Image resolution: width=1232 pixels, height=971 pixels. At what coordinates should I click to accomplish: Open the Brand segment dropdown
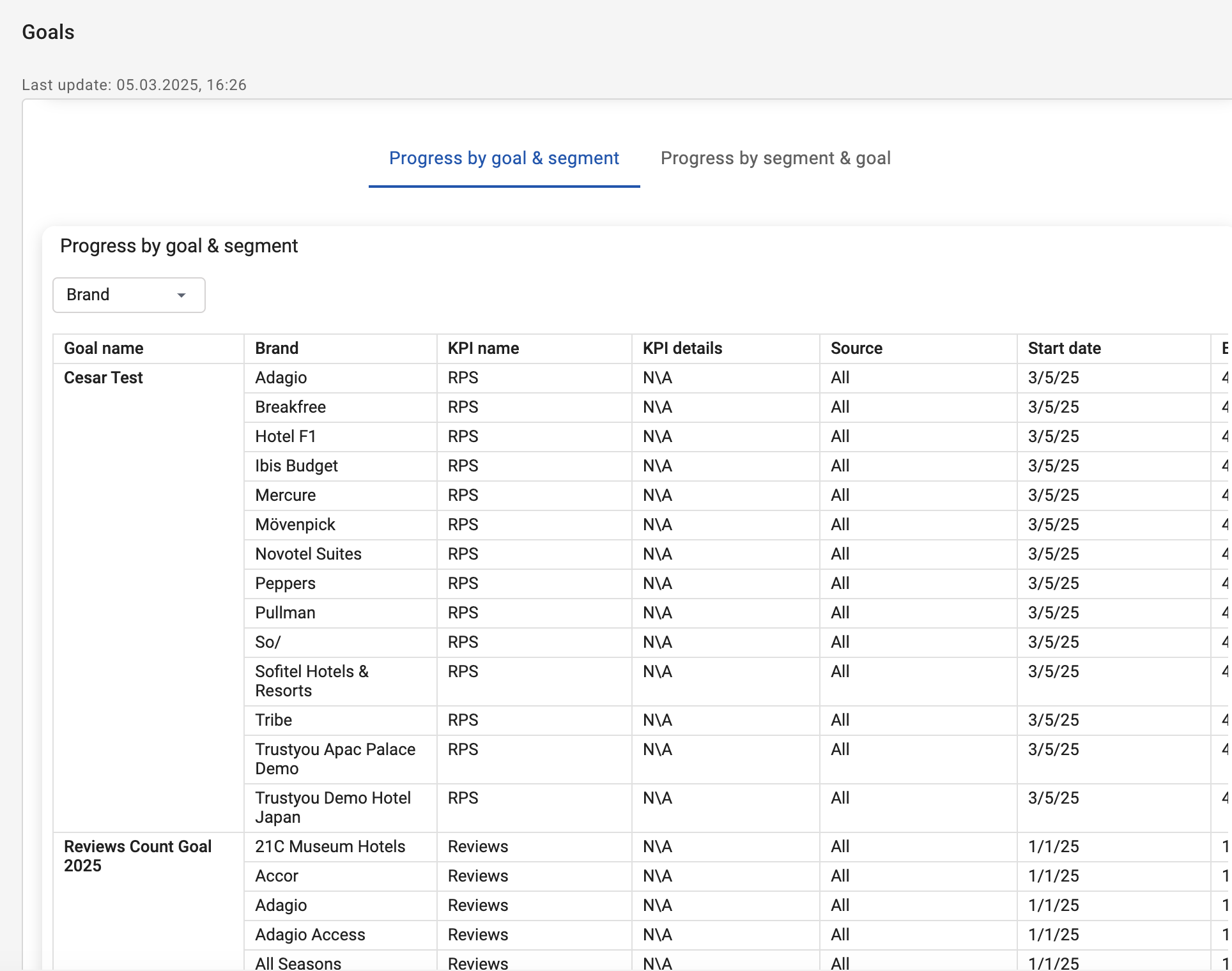point(128,295)
